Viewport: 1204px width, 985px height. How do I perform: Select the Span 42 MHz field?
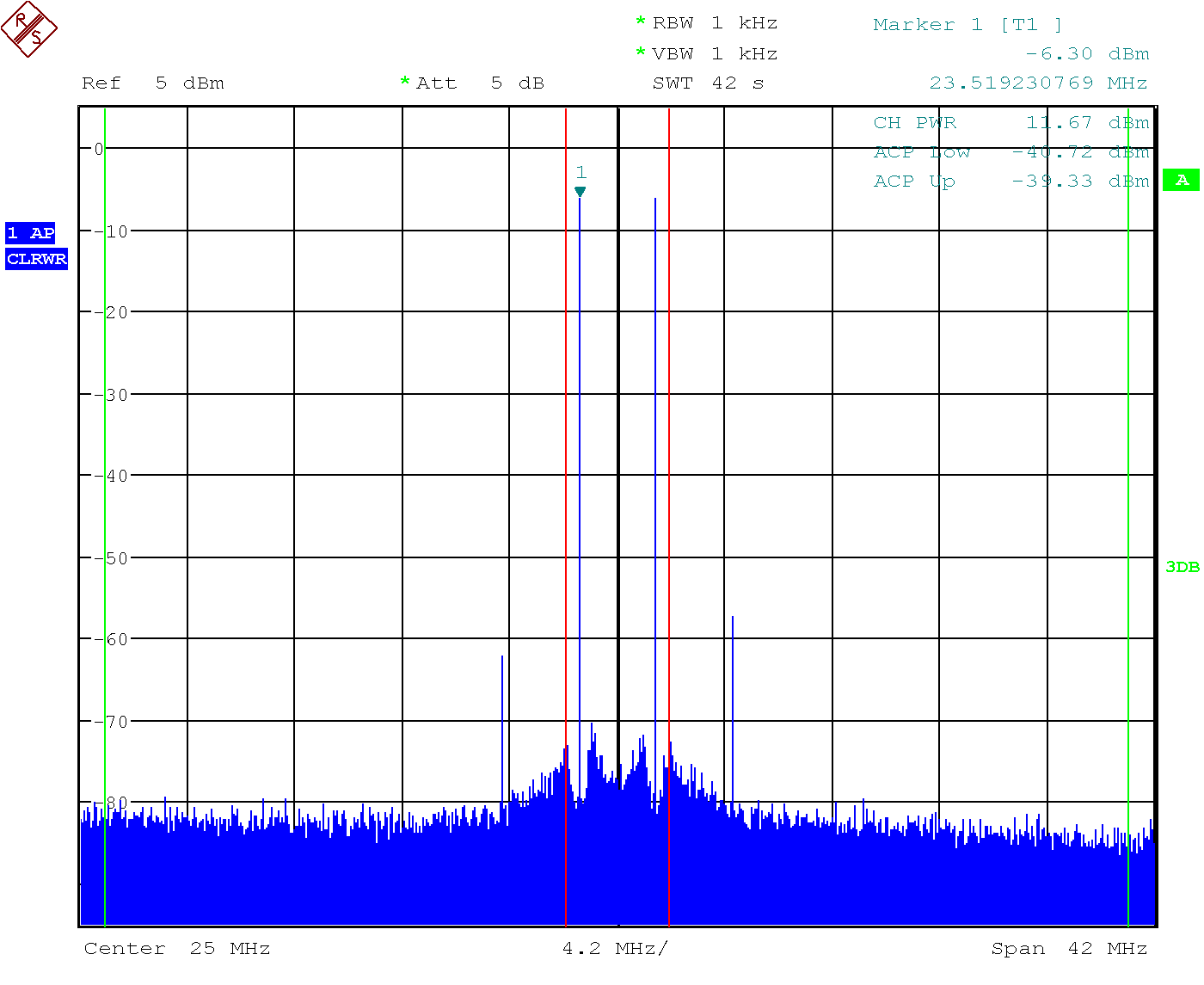click(x=1069, y=949)
